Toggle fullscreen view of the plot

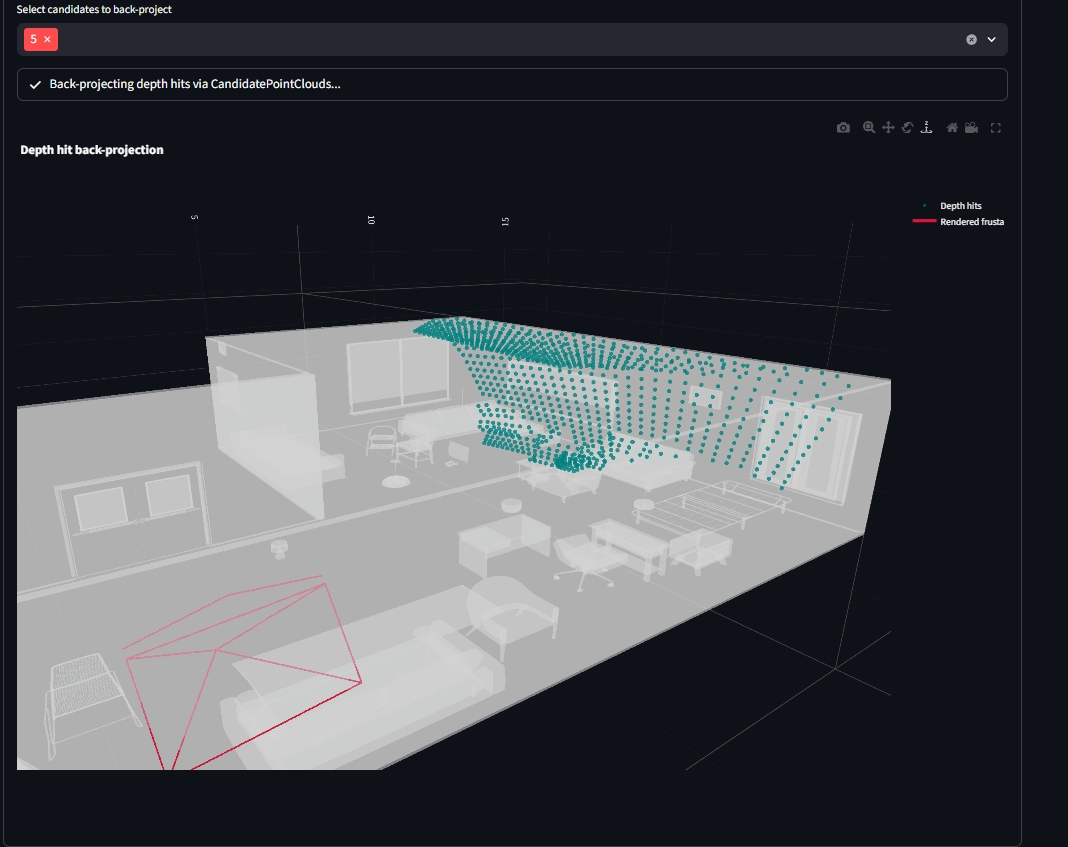coord(996,127)
